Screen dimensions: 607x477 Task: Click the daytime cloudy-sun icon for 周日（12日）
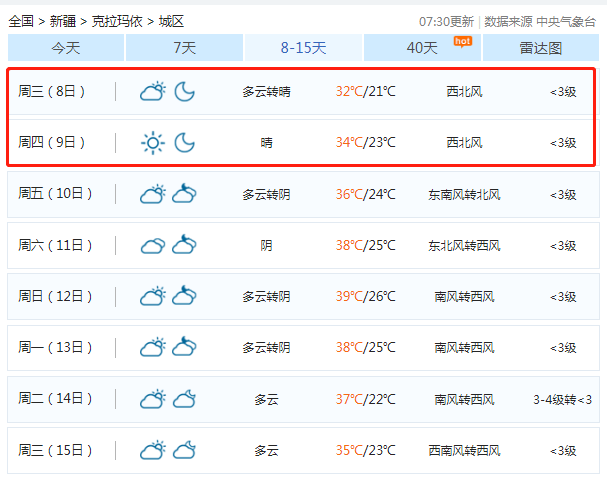pos(153,296)
